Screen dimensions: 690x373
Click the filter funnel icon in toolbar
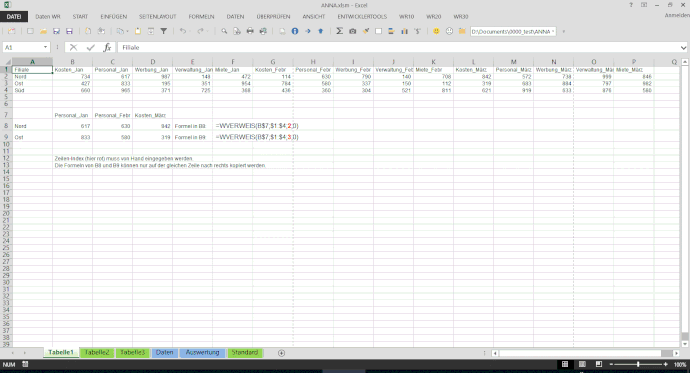coord(164,31)
